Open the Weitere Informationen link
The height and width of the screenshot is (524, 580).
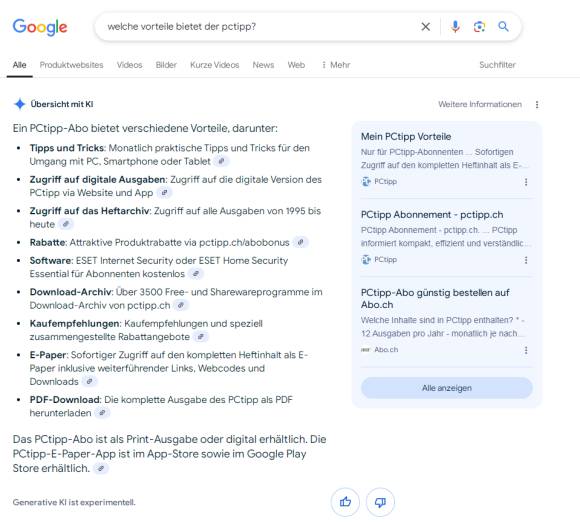480,104
